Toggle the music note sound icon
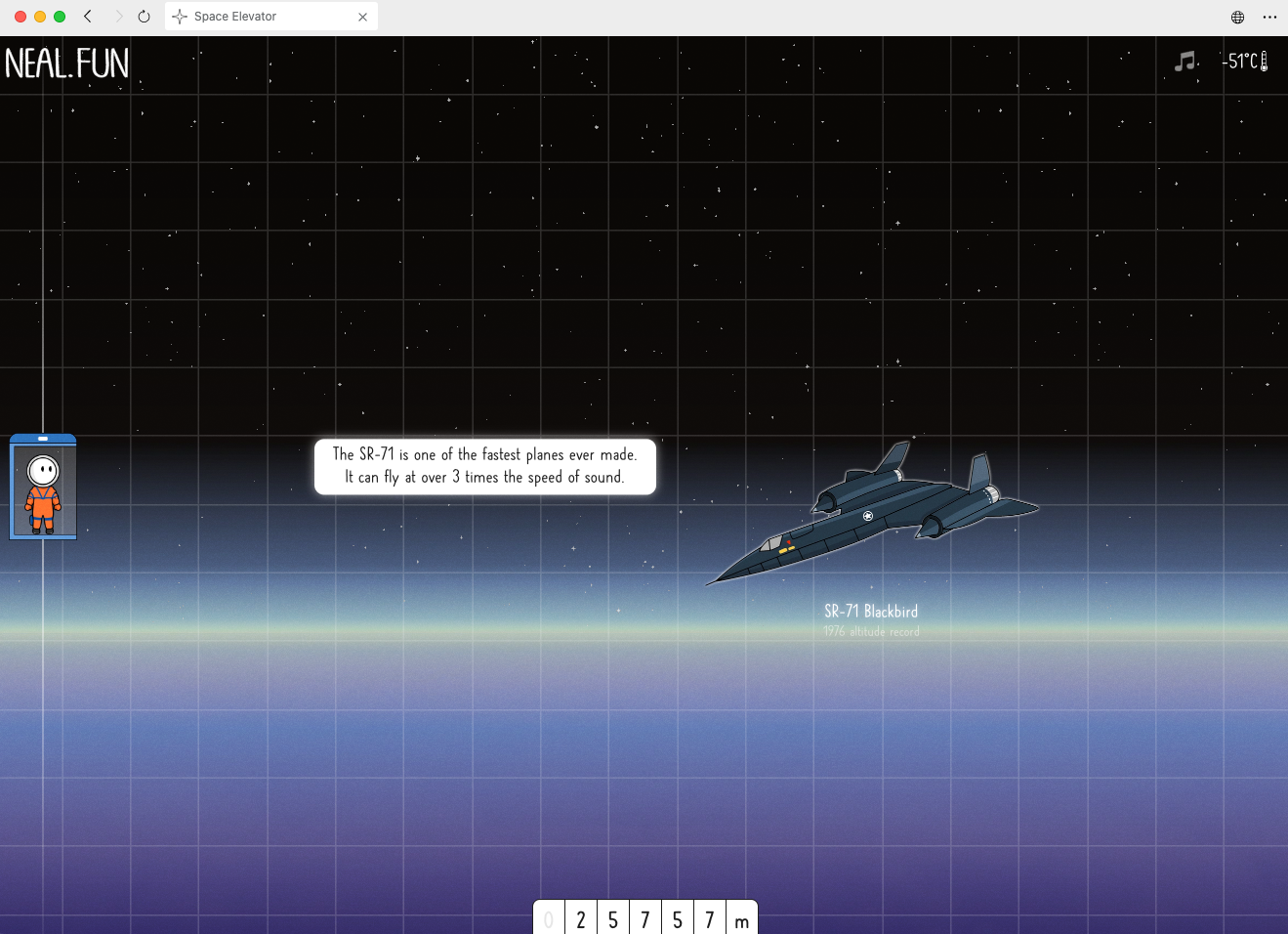 pyautogui.click(x=1184, y=62)
